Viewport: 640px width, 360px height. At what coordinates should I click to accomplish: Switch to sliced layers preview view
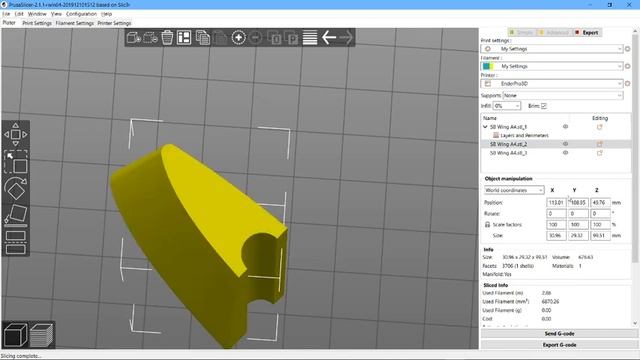click(41, 335)
